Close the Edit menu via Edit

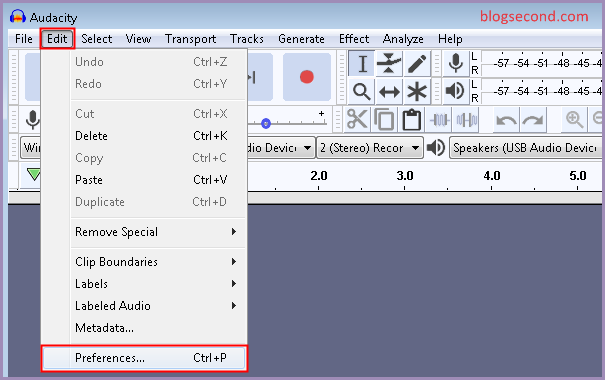click(57, 39)
